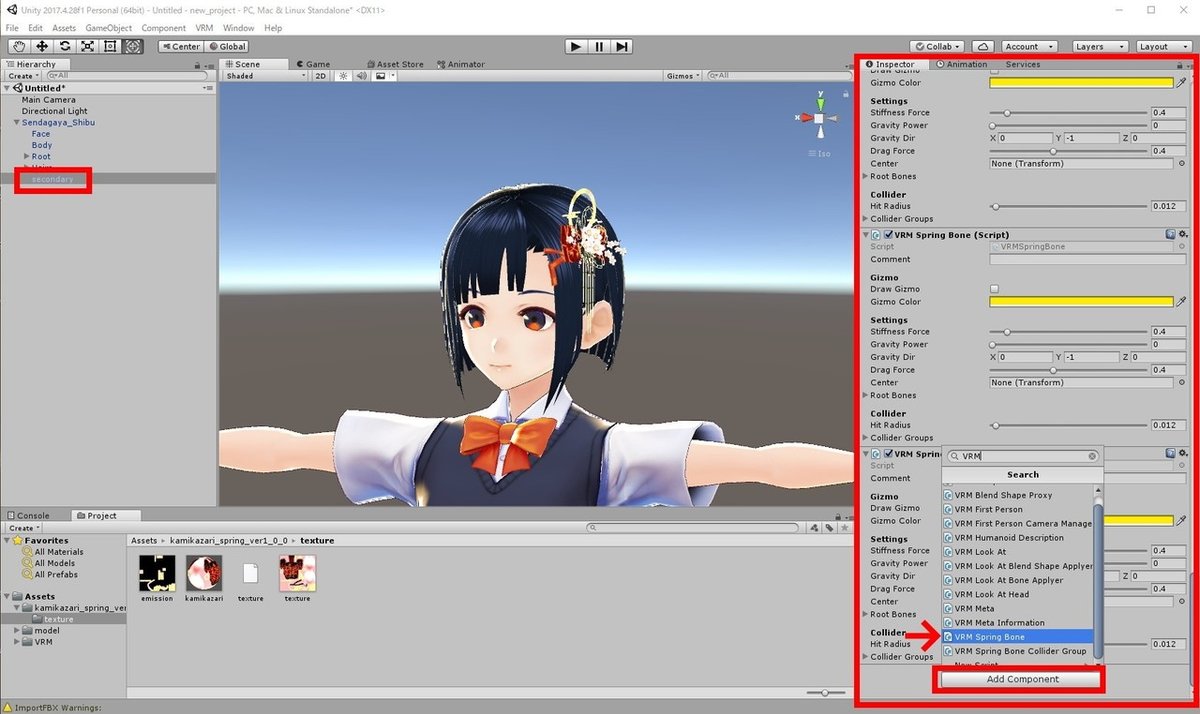Toggle Hierarchy panel lock icon
1200x714 pixels.
click(x=198, y=64)
